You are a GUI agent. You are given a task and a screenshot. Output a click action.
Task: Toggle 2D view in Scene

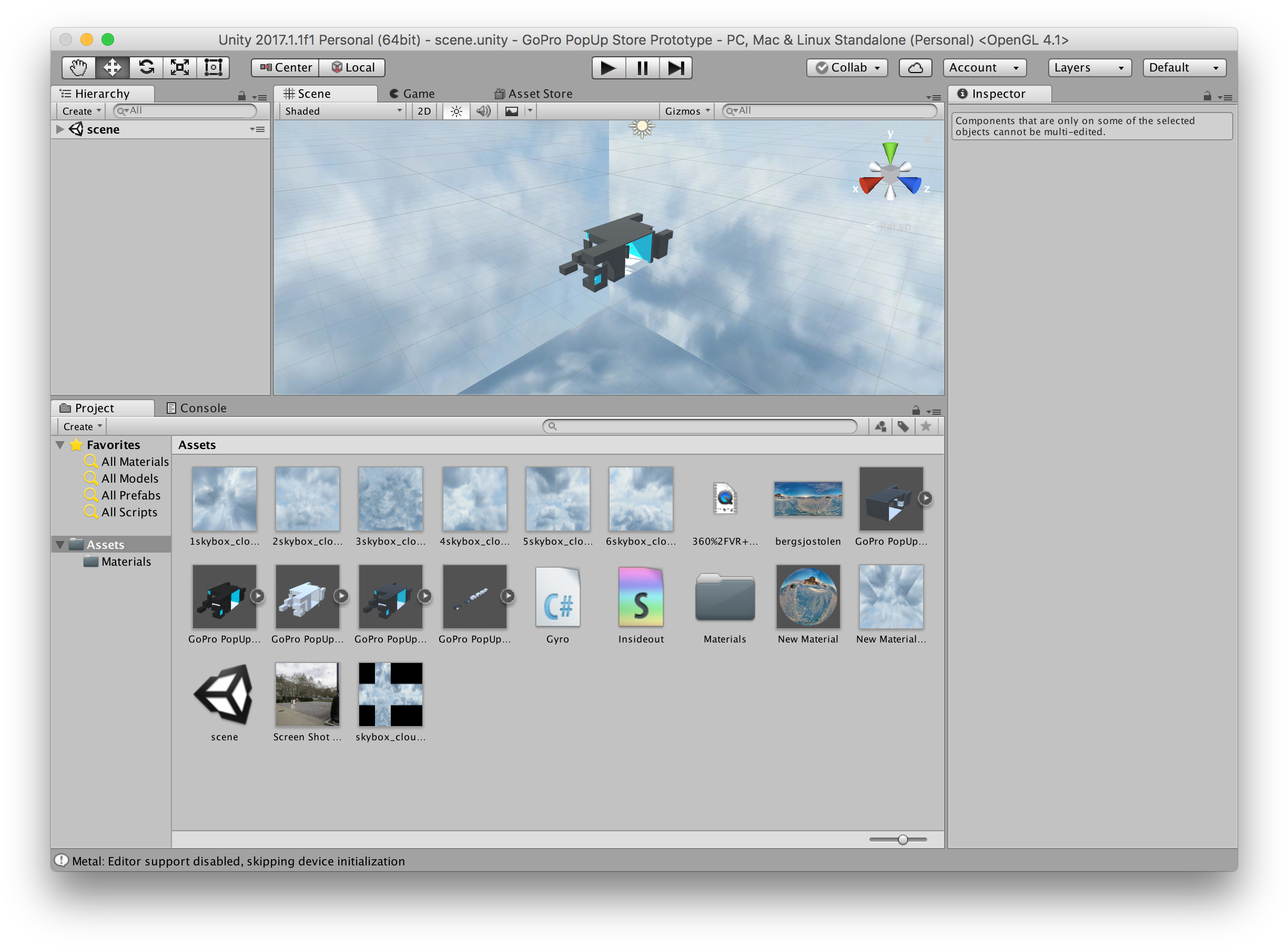tap(423, 111)
